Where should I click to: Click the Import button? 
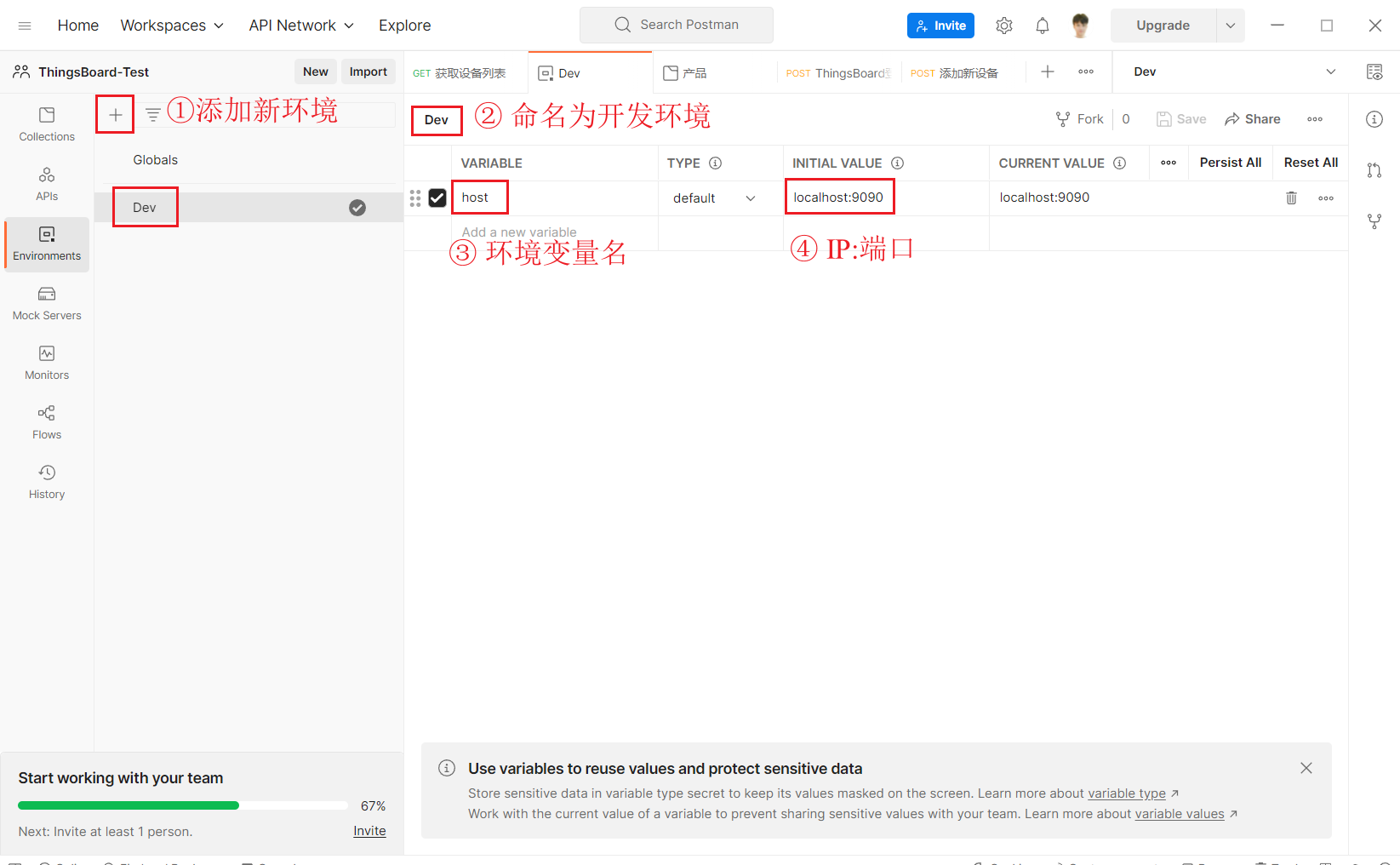pos(369,72)
